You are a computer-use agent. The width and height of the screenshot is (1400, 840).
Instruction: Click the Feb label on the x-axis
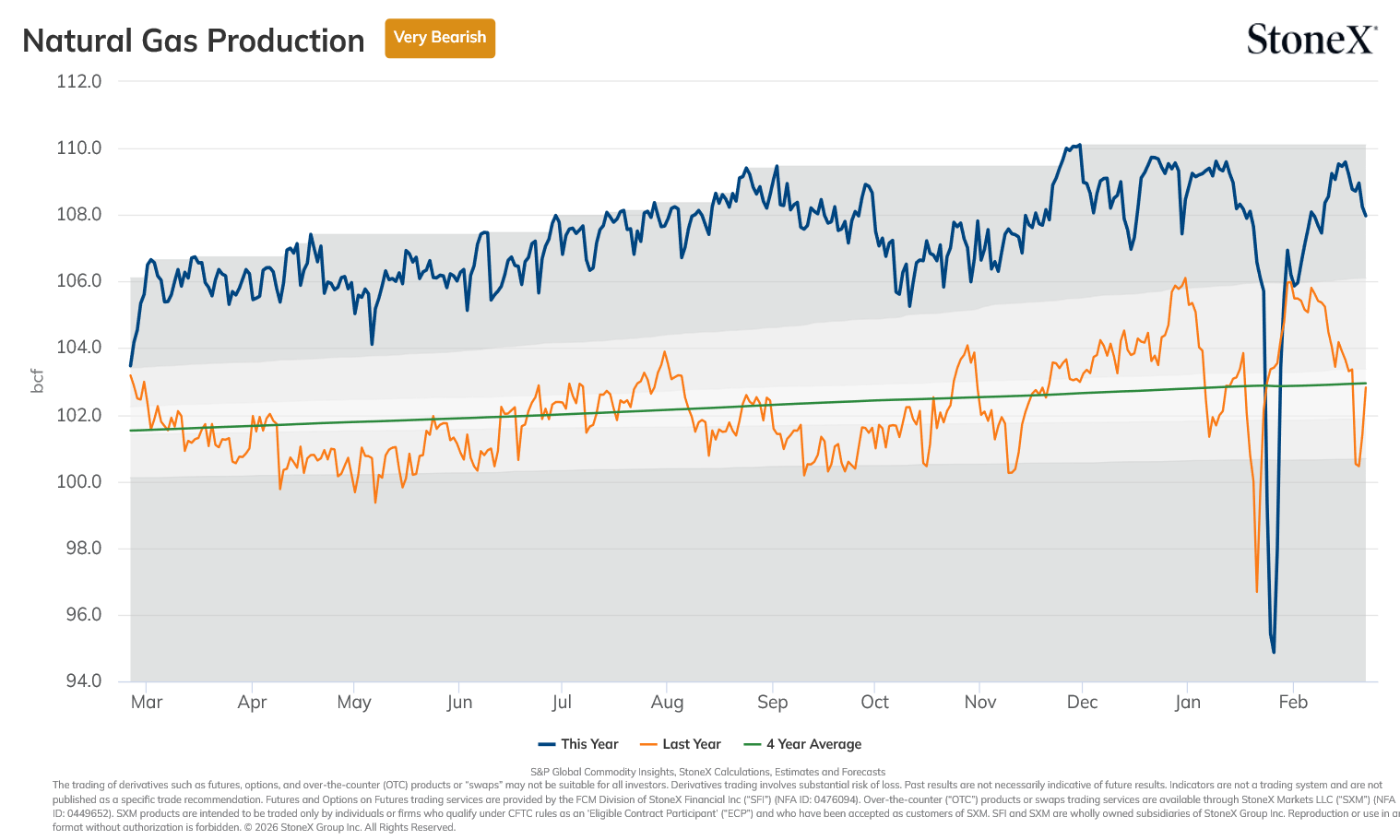tap(1293, 702)
